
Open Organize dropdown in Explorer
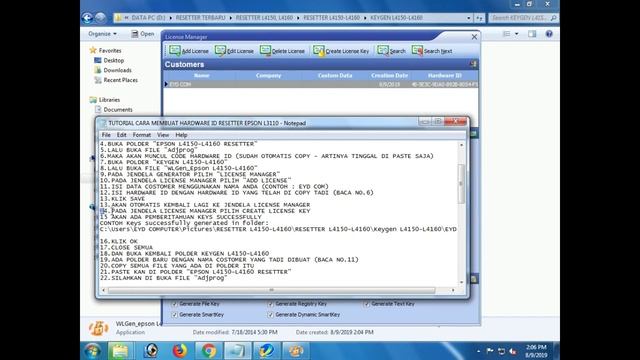[x=102, y=34]
